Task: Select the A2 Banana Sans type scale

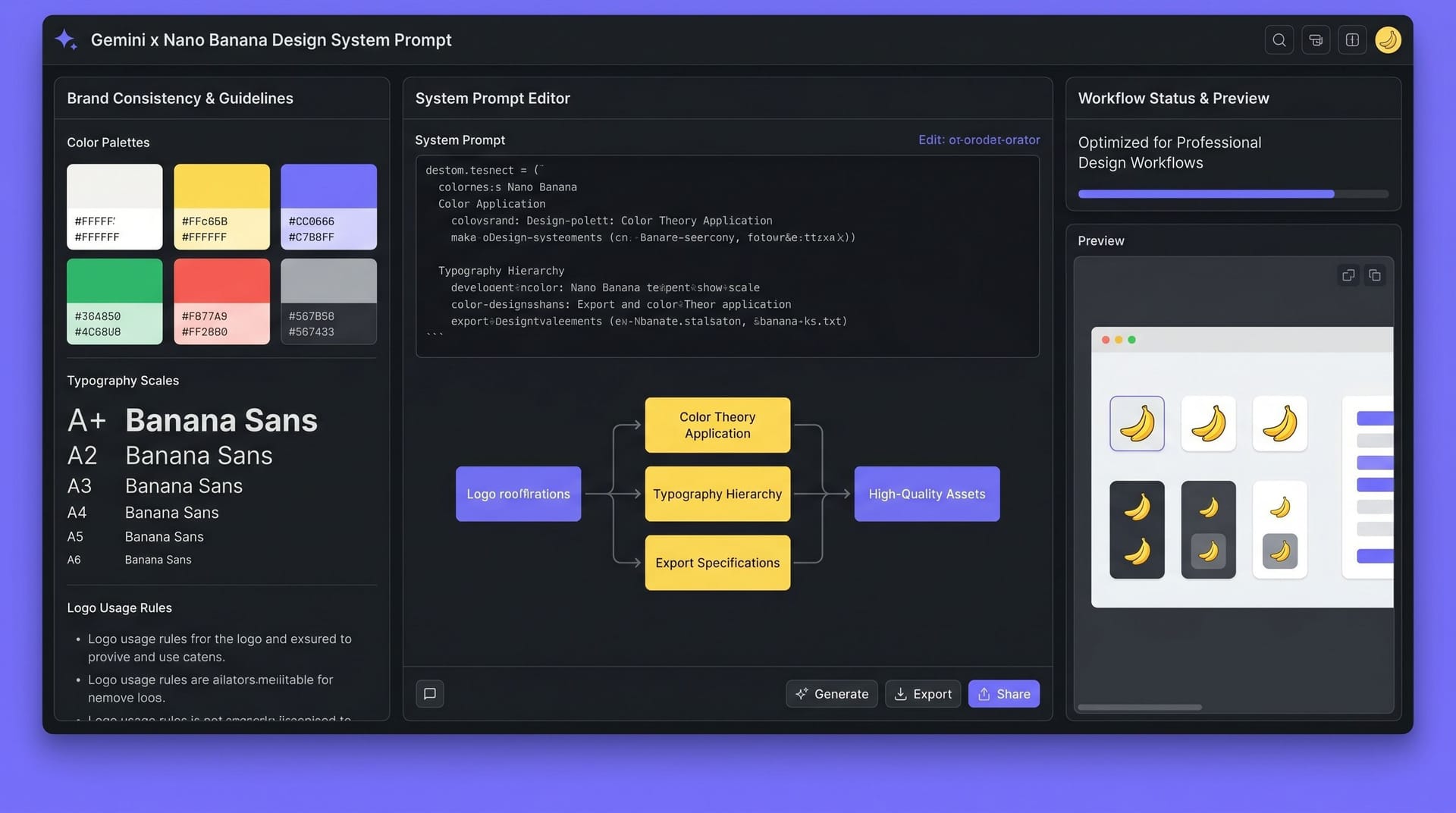Action: pyautogui.click(x=170, y=455)
